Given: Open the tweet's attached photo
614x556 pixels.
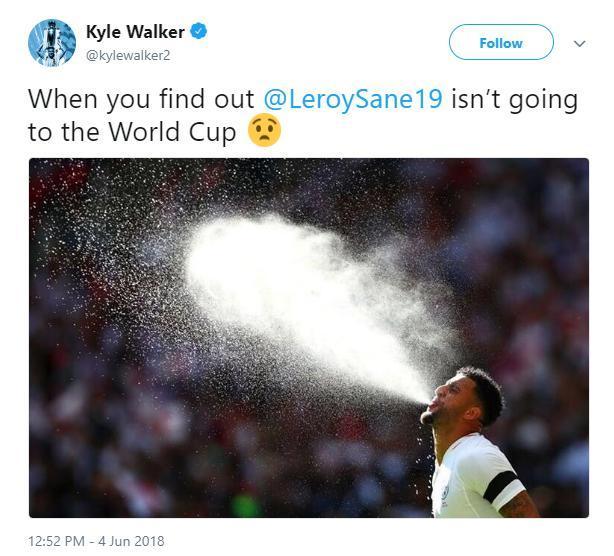Looking at the screenshot, I should tap(309, 338).
